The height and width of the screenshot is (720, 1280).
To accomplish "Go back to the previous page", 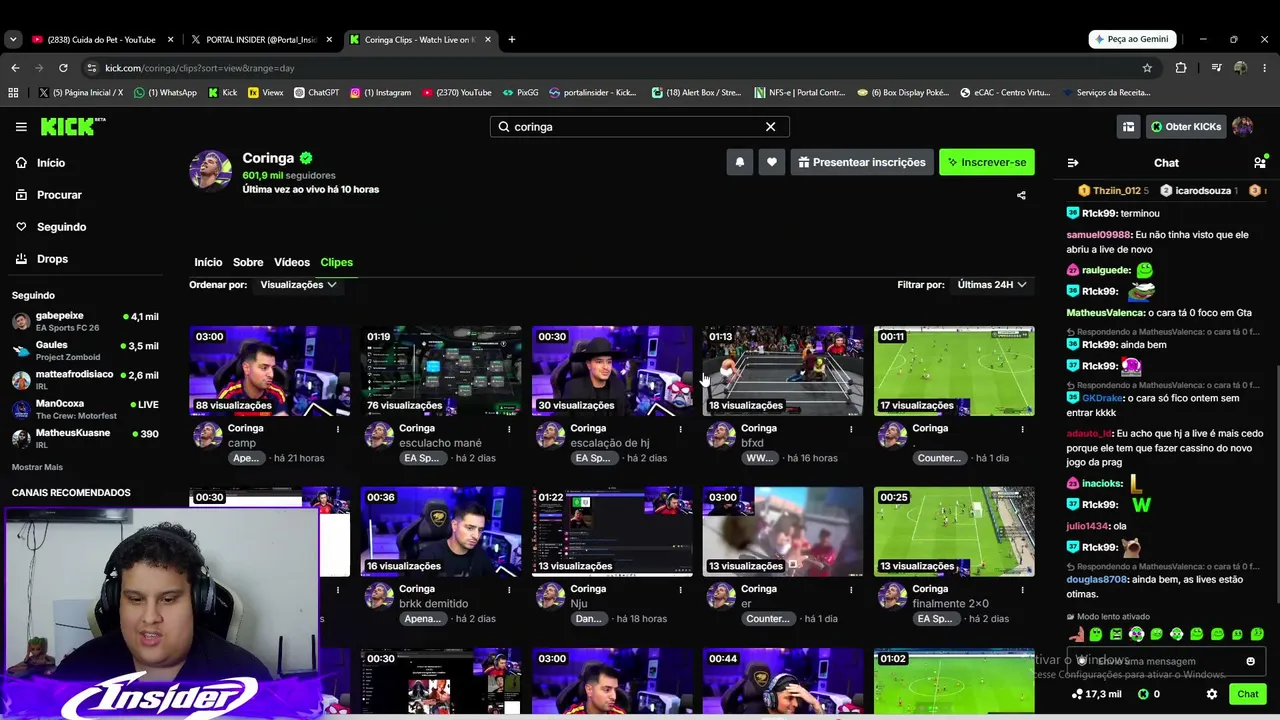I will 15,68.
